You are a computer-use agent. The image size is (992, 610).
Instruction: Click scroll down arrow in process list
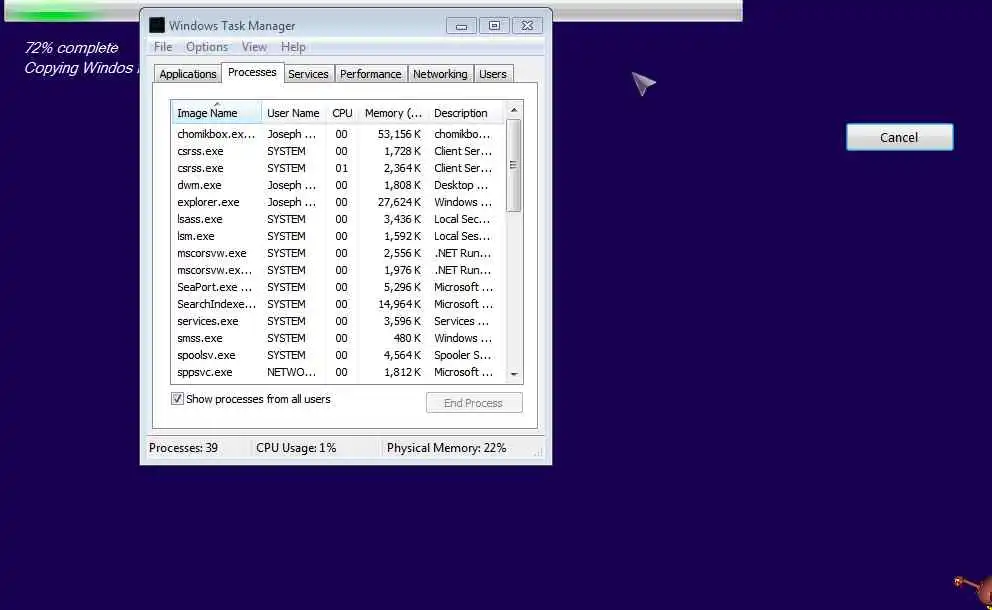(x=514, y=374)
